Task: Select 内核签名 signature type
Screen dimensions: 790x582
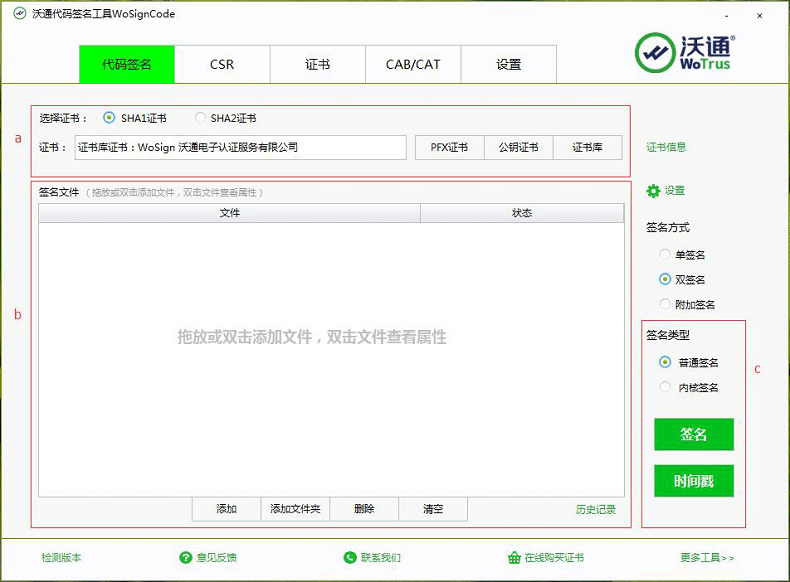Action: pos(665,387)
